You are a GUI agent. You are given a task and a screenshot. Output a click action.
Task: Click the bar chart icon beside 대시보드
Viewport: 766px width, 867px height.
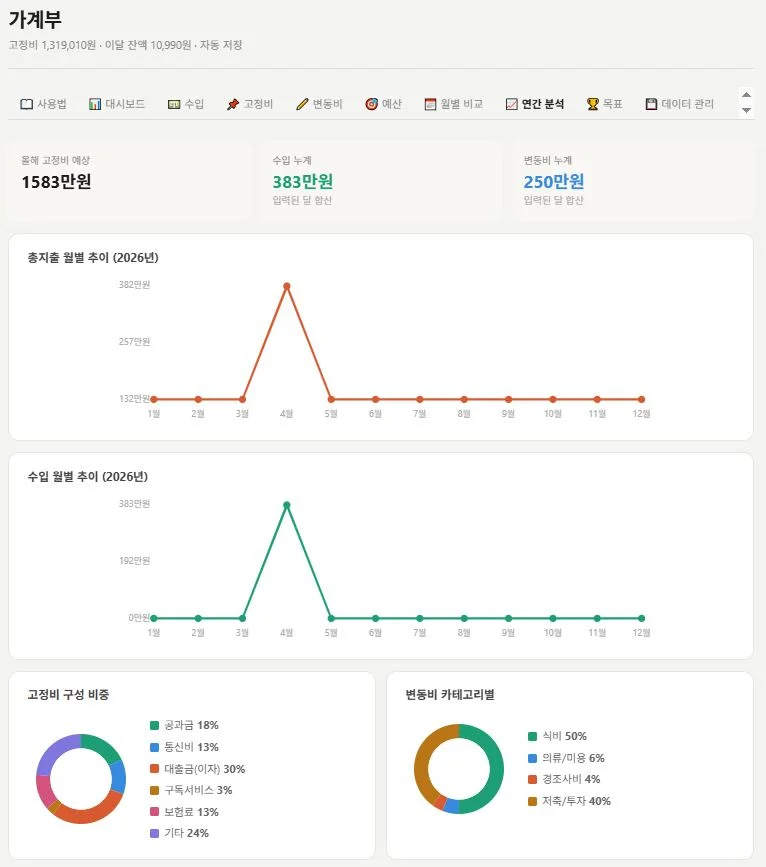click(x=95, y=104)
